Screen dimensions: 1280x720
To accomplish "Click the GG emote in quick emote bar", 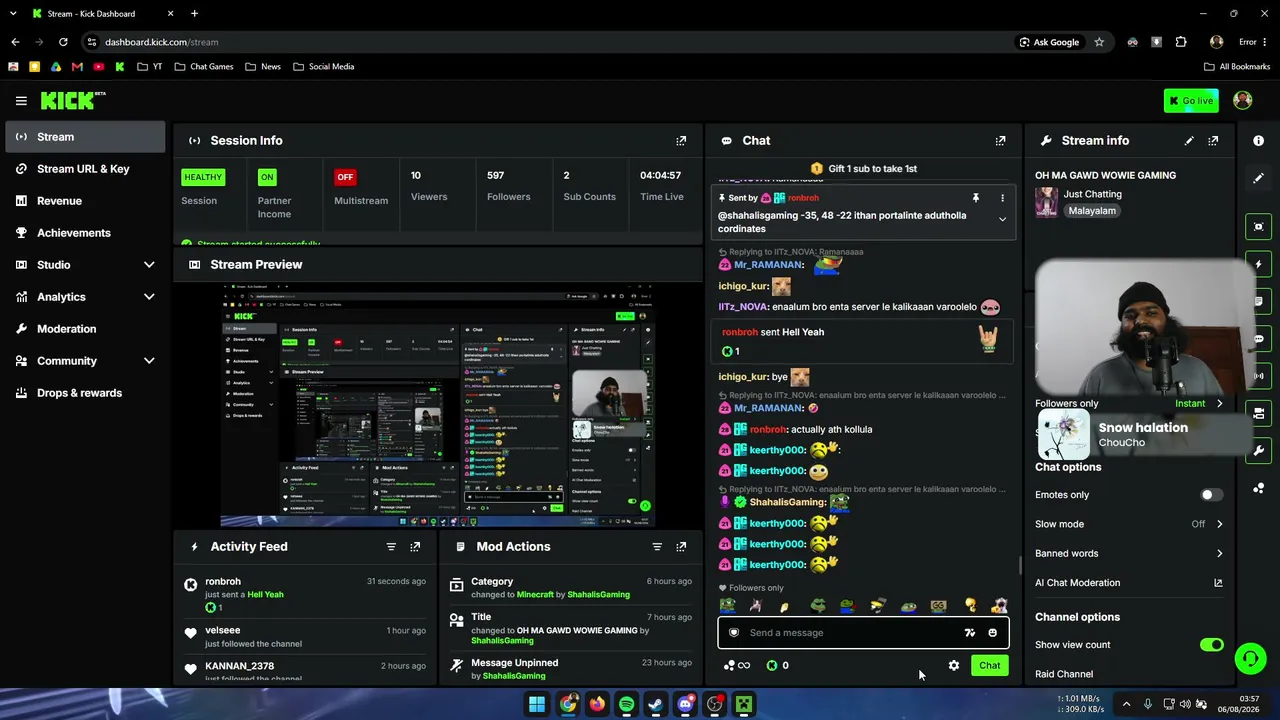I will [x=938, y=605].
